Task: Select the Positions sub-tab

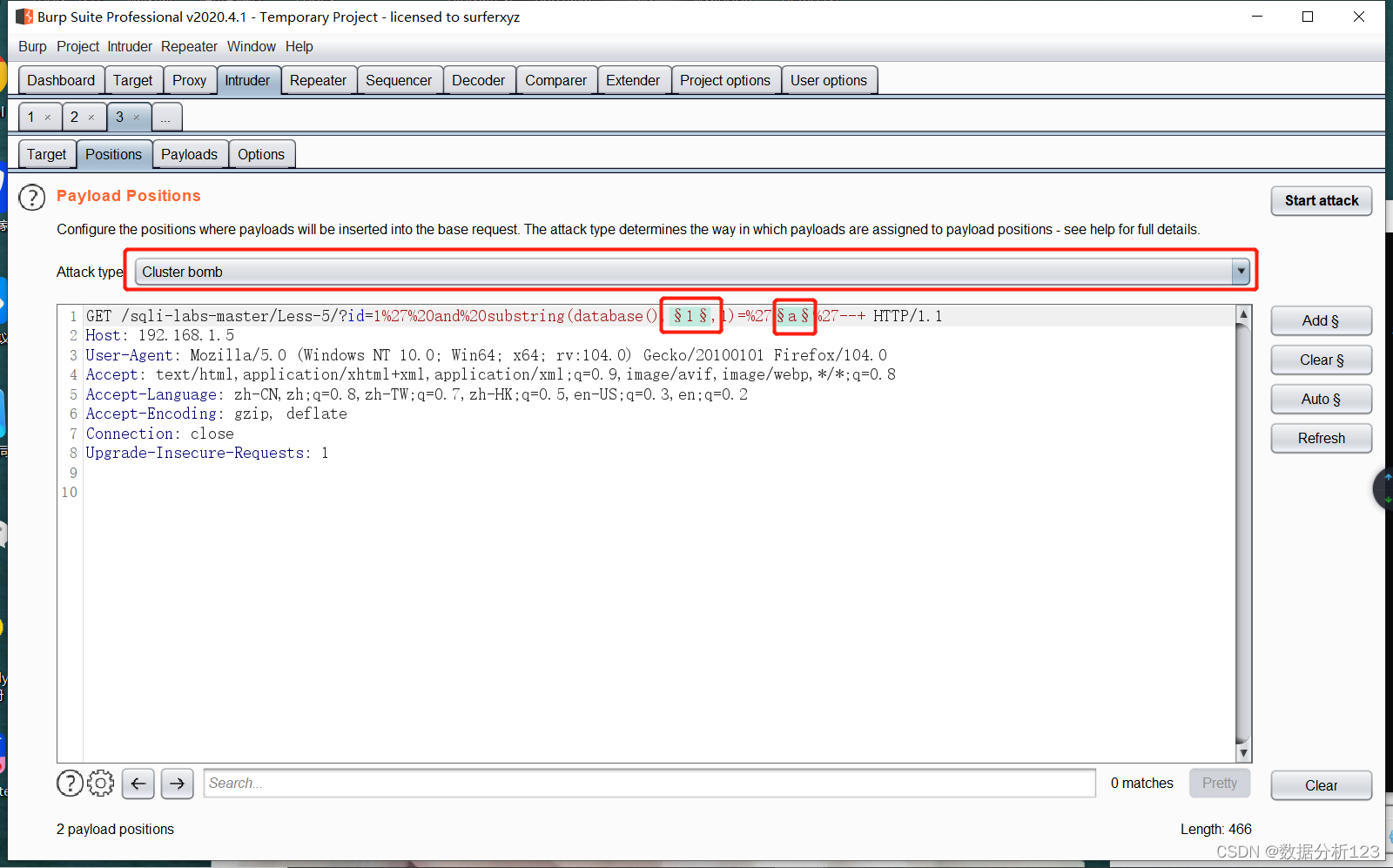Action: 114,154
